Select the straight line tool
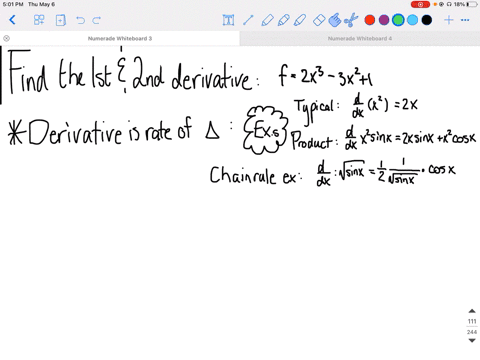The height and width of the screenshot is (360, 480). coord(248,20)
